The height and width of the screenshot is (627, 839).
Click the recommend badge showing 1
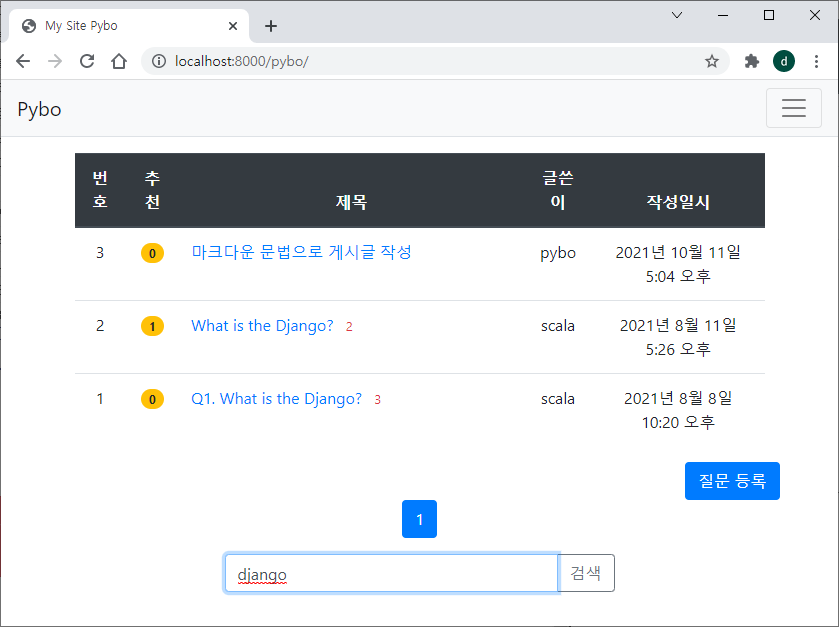152,326
